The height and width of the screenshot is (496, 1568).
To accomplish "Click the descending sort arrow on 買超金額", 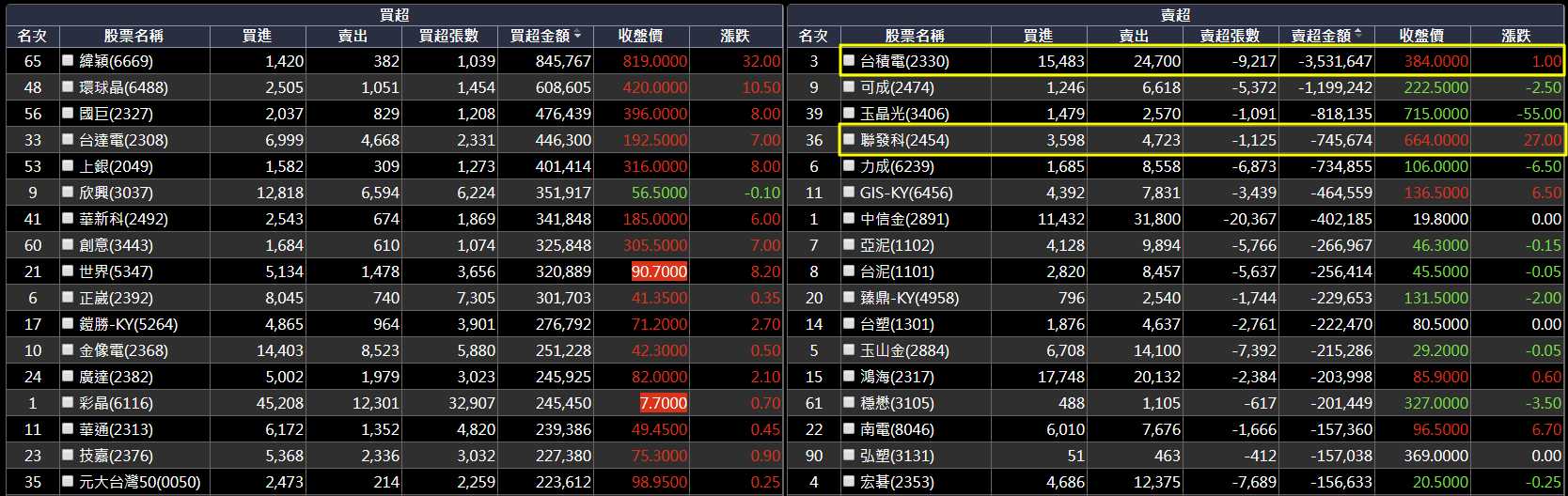I will point(577,36).
